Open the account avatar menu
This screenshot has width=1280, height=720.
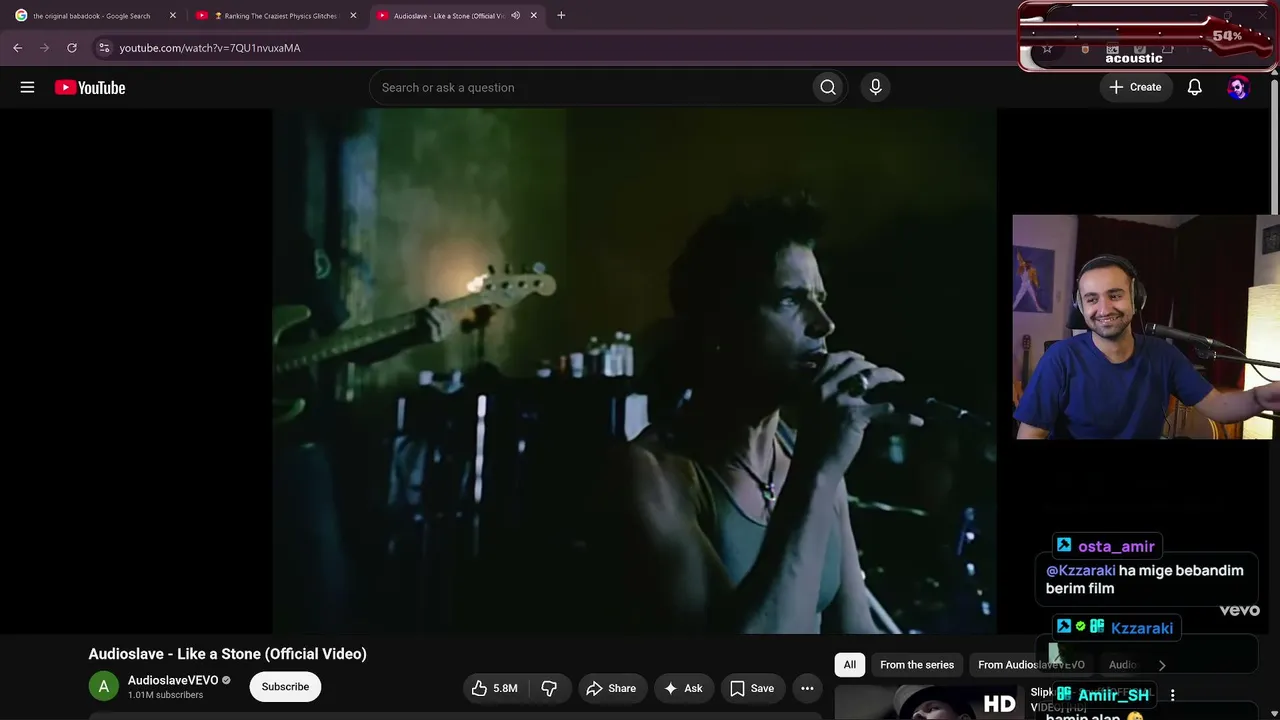(1238, 87)
